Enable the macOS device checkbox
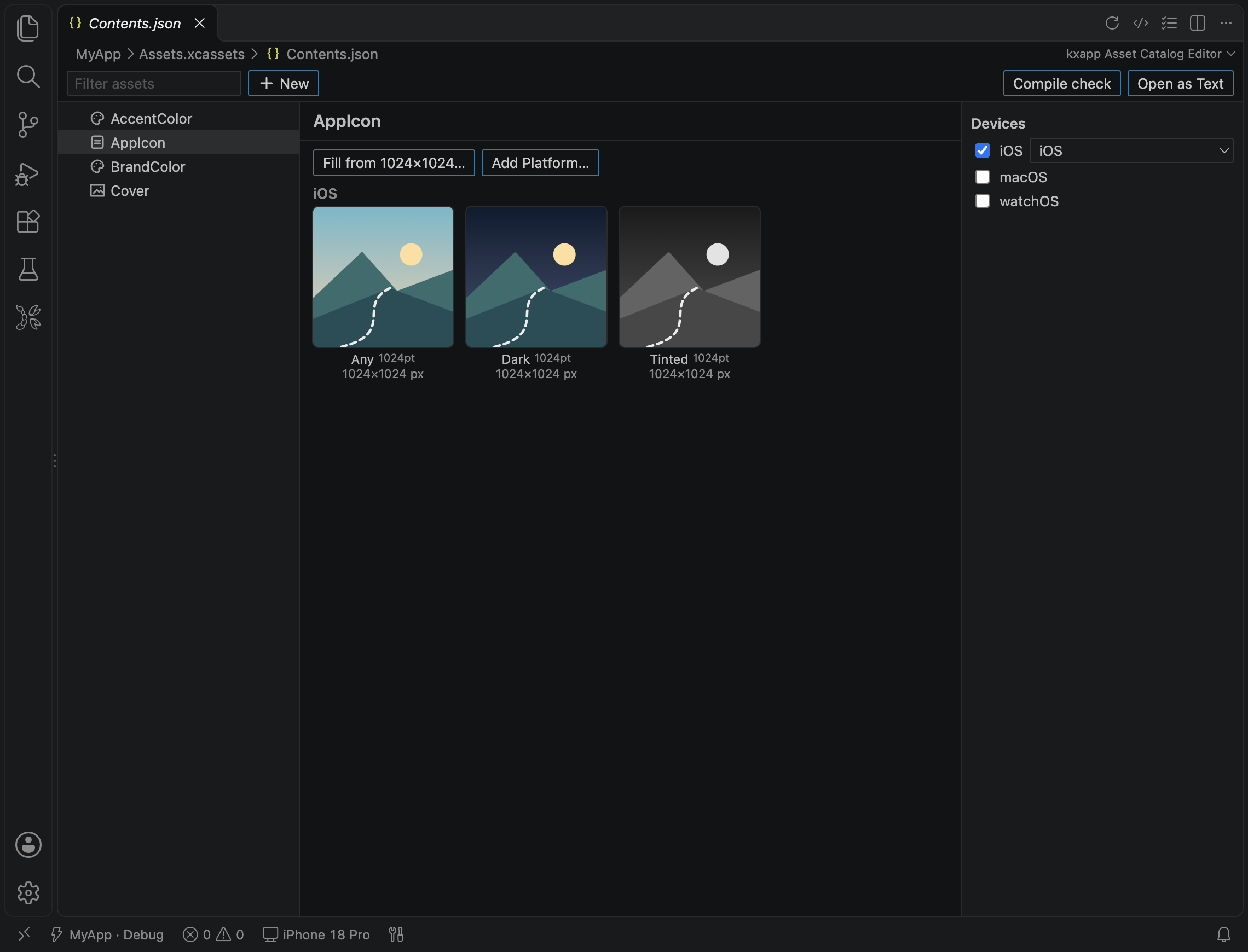Image resolution: width=1248 pixels, height=952 pixels. (982, 177)
